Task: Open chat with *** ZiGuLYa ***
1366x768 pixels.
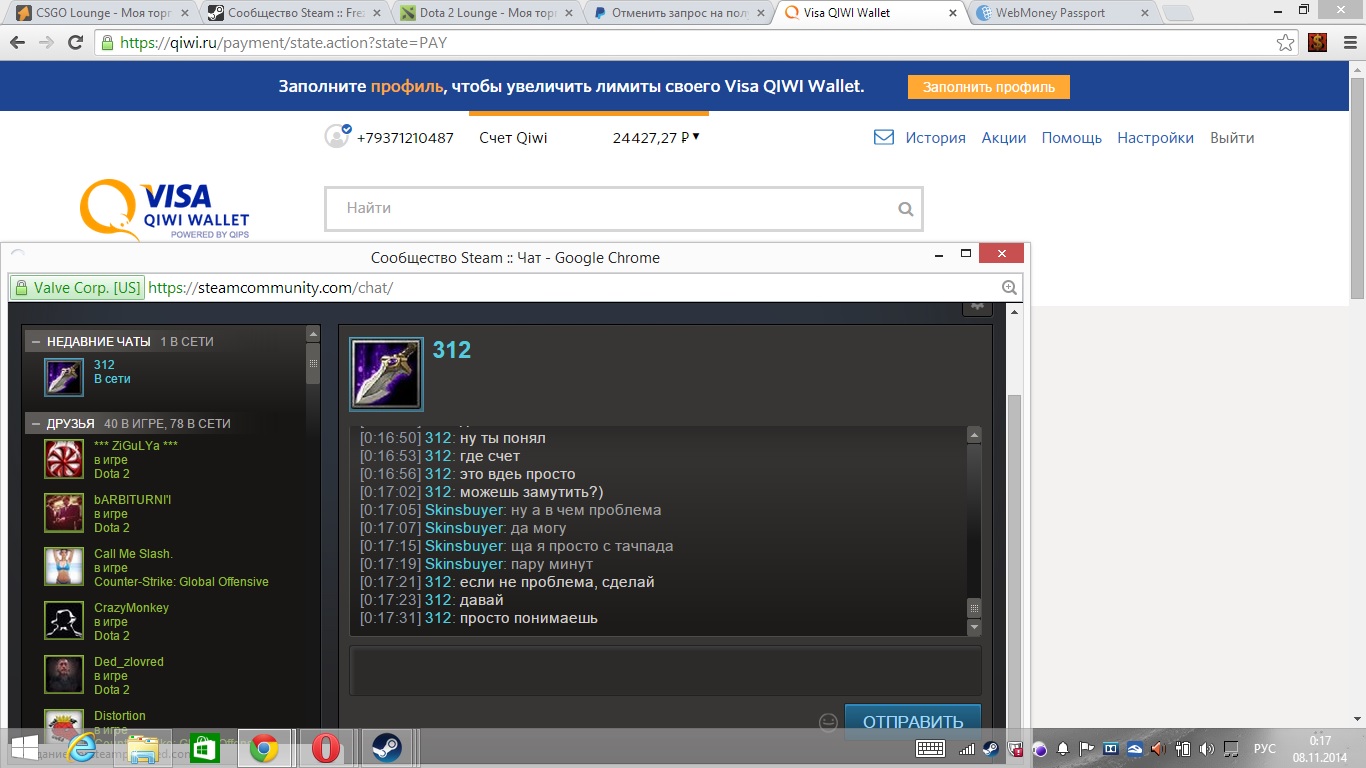Action: tap(166, 459)
